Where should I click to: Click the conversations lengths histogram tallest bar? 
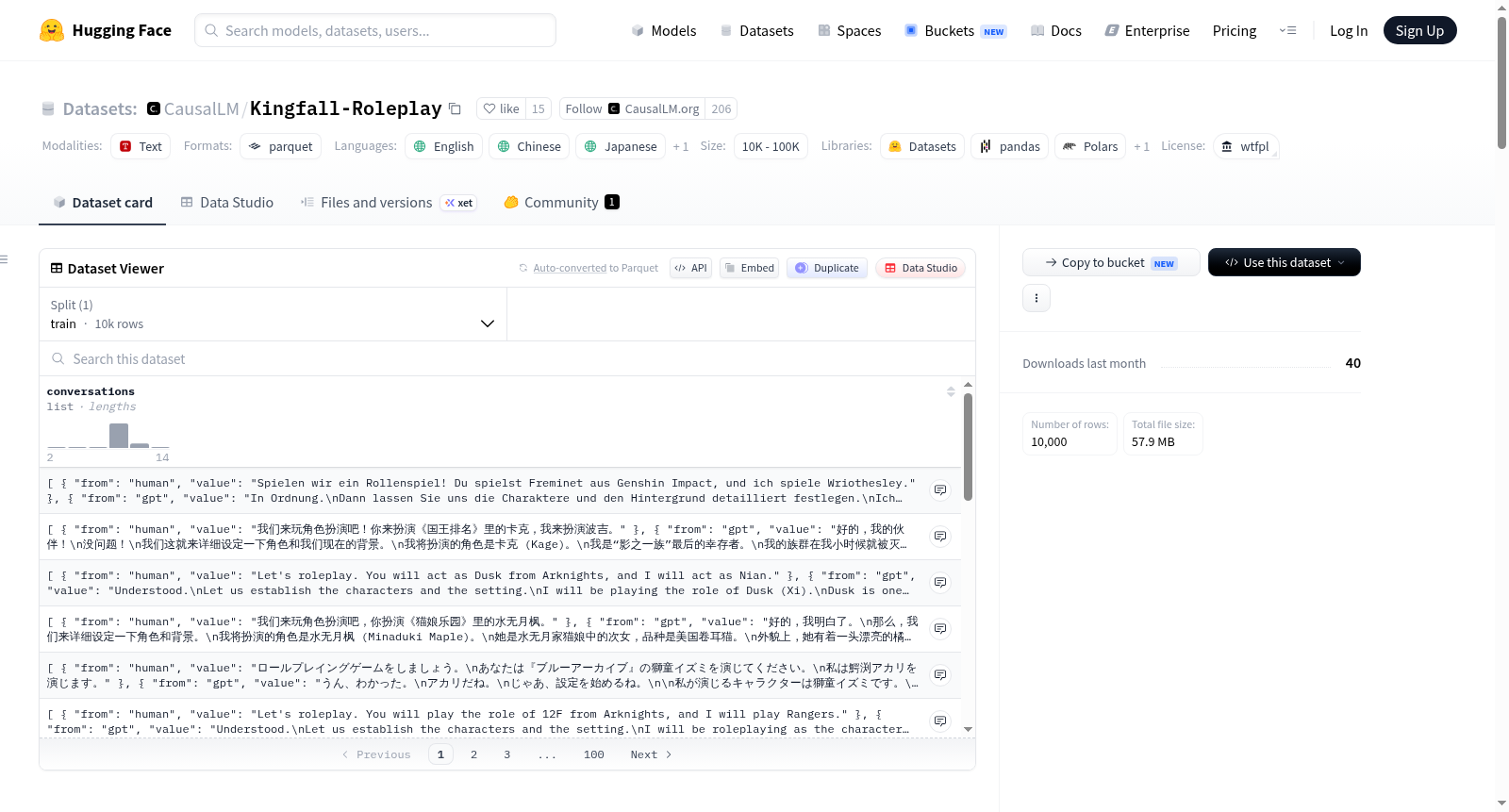pyautogui.click(x=119, y=435)
